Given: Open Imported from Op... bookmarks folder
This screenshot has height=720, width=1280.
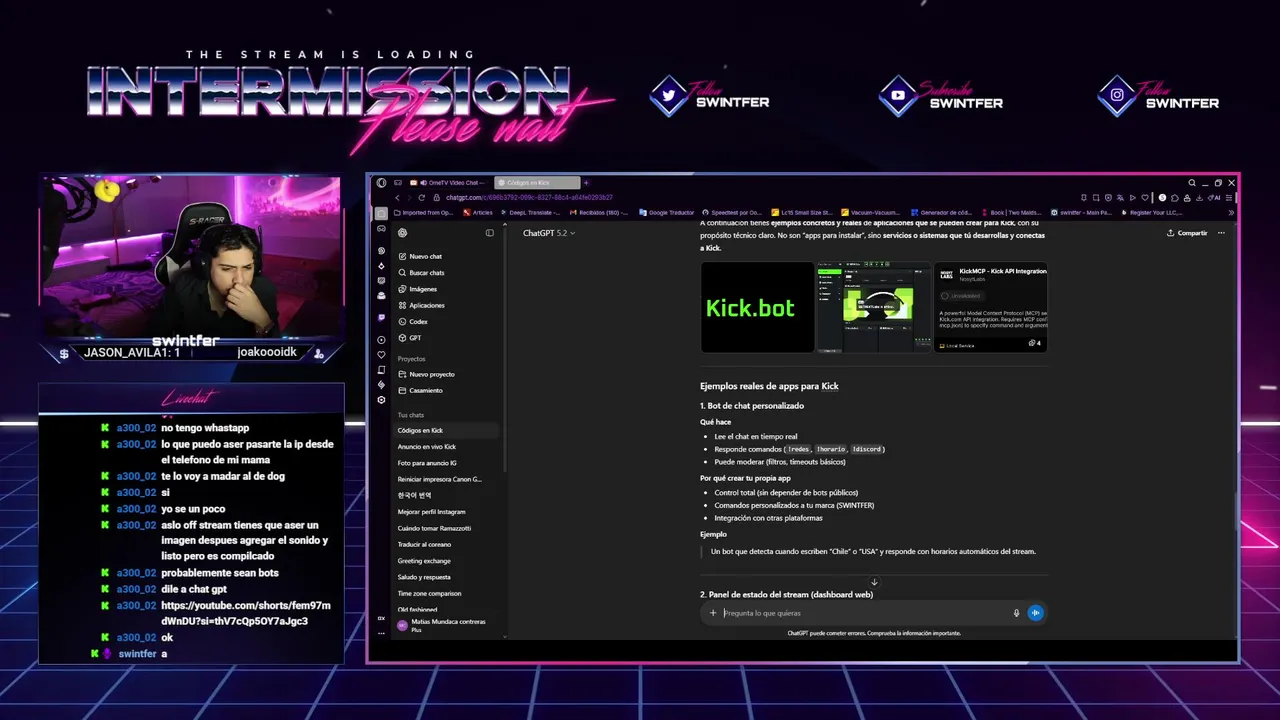Looking at the screenshot, I should coord(424,212).
